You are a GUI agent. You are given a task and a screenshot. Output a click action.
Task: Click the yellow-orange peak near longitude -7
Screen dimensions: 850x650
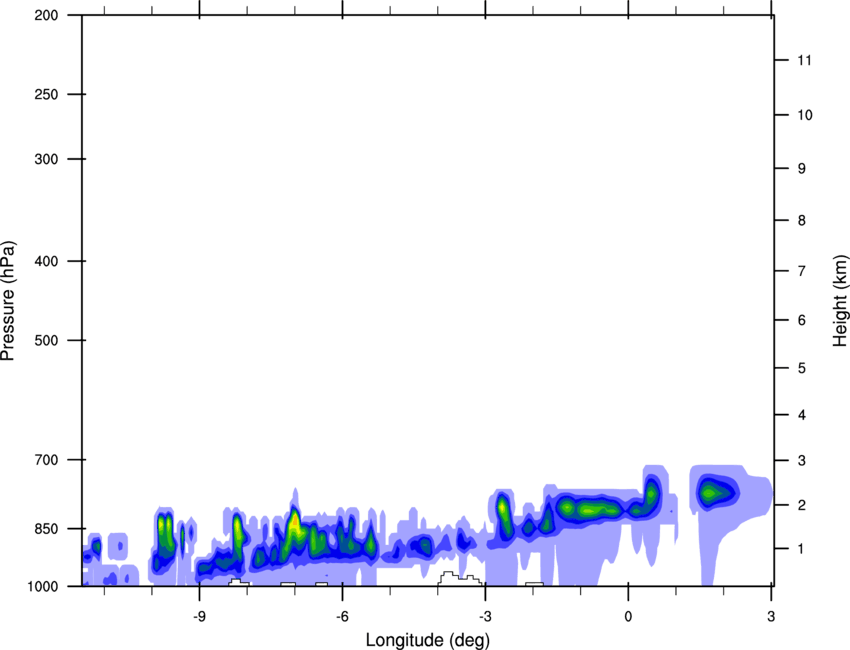[294, 523]
